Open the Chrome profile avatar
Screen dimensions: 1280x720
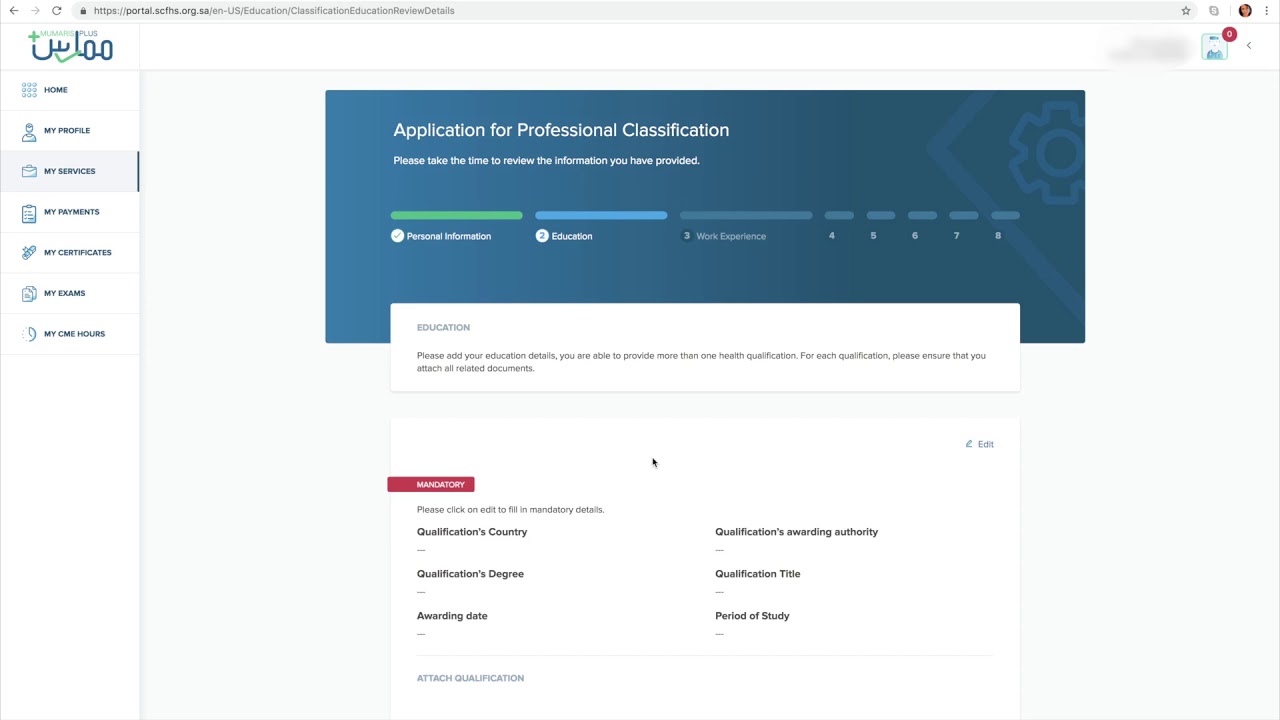[1245, 11]
